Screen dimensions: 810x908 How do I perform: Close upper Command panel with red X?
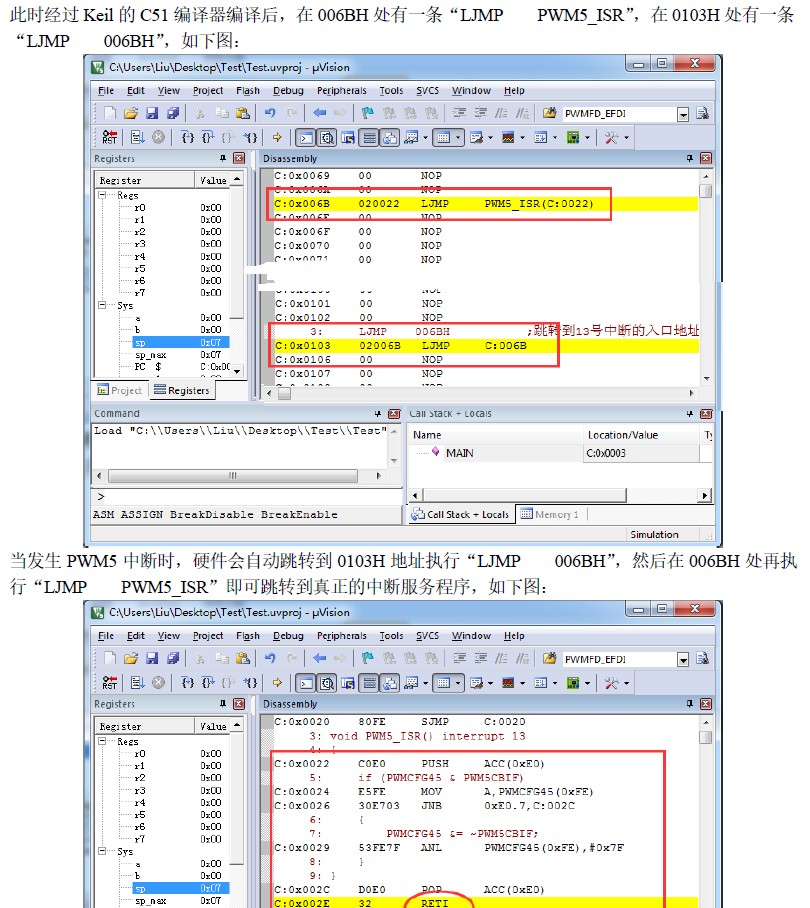[394, 413]
